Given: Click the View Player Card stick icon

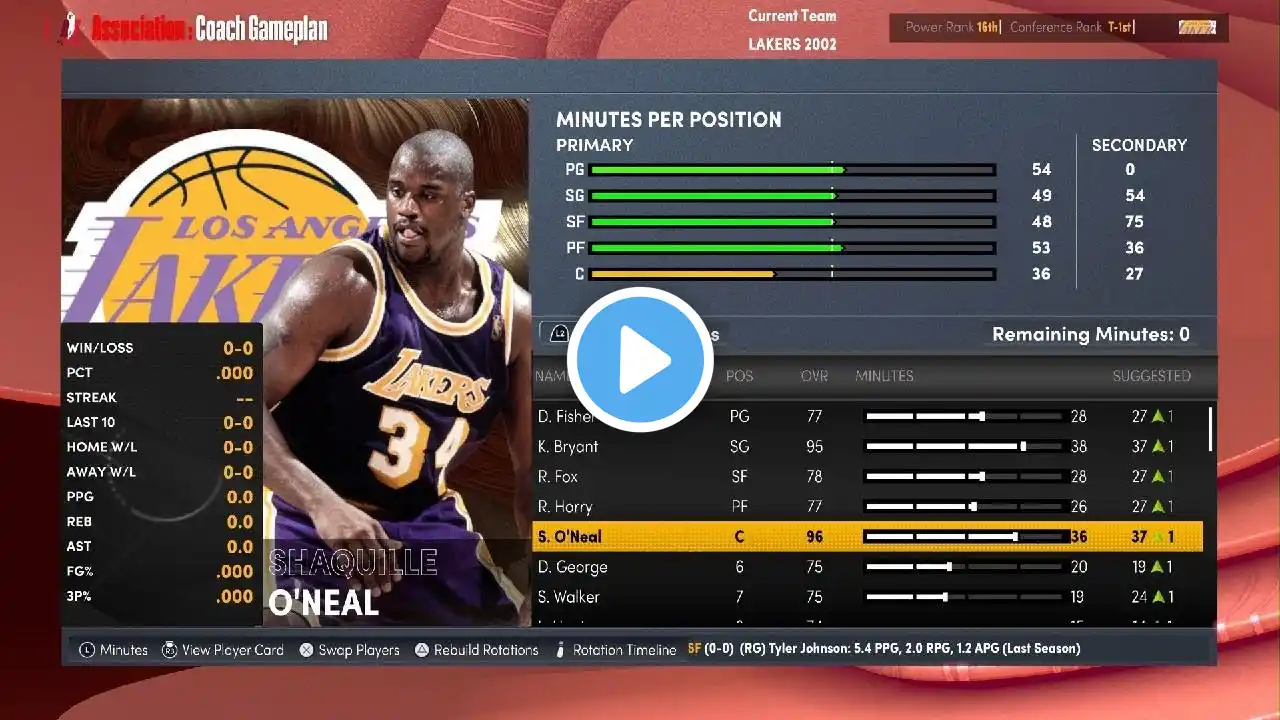Looking at the screenshot, I should tap(170, 650).
